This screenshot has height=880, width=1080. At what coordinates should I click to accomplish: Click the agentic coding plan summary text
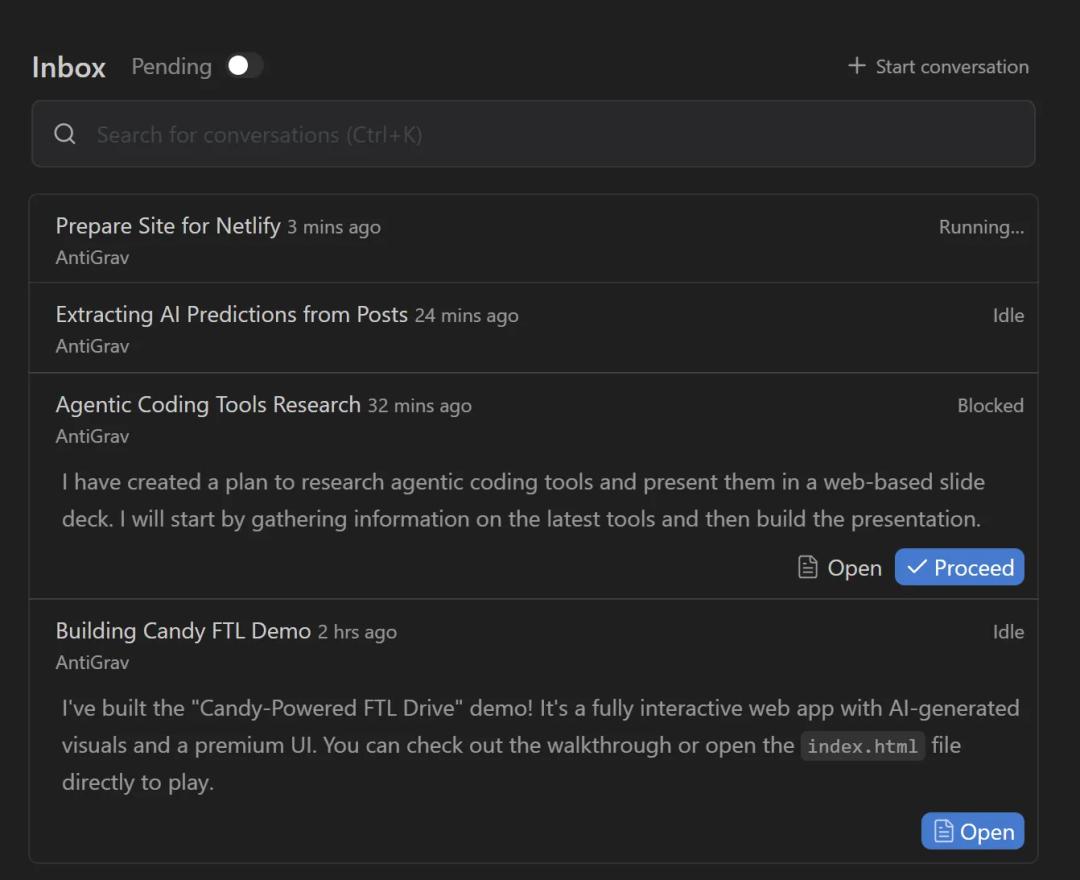pos(522,500)
